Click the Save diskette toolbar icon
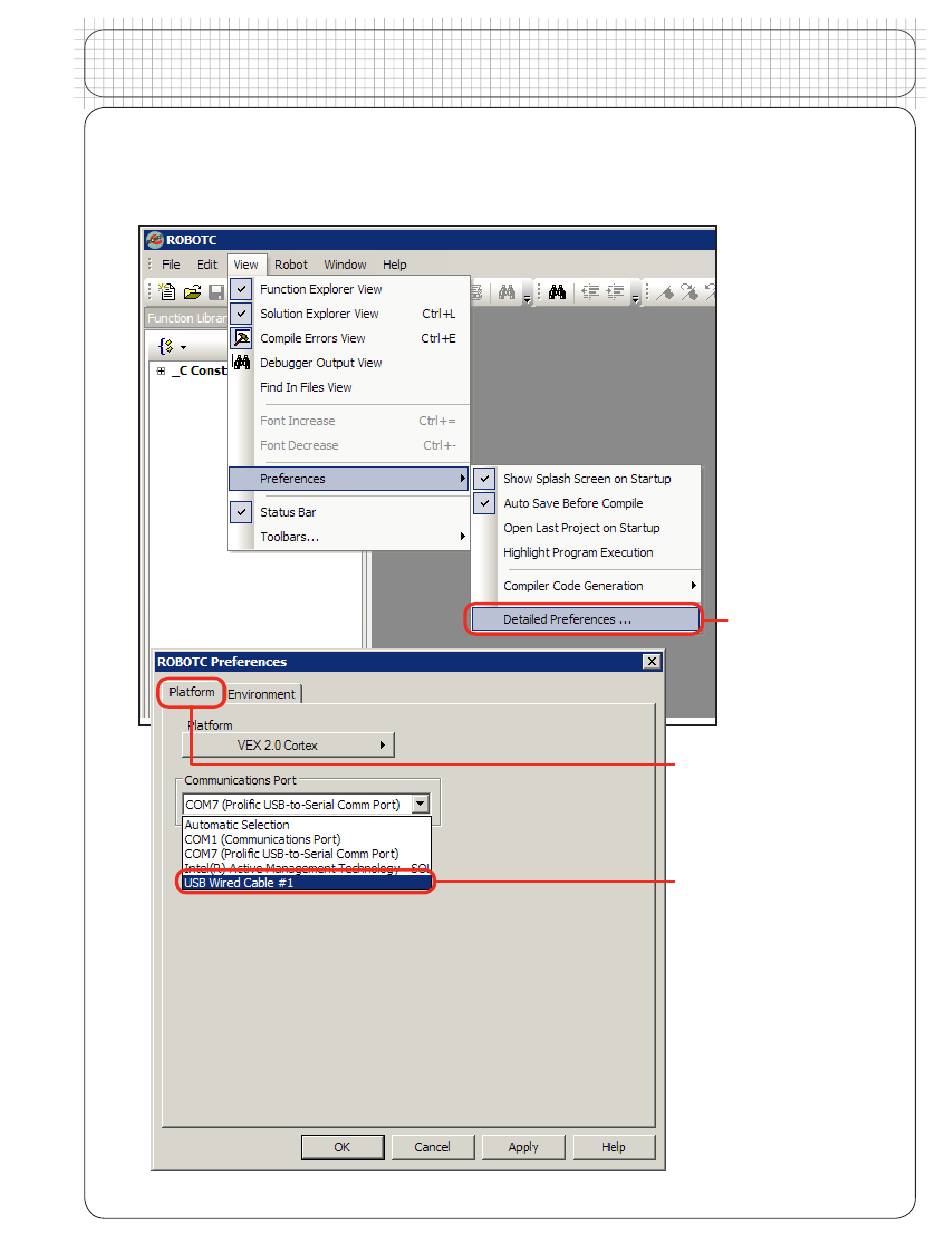950x1254 pixels. [x=216, y=292]
